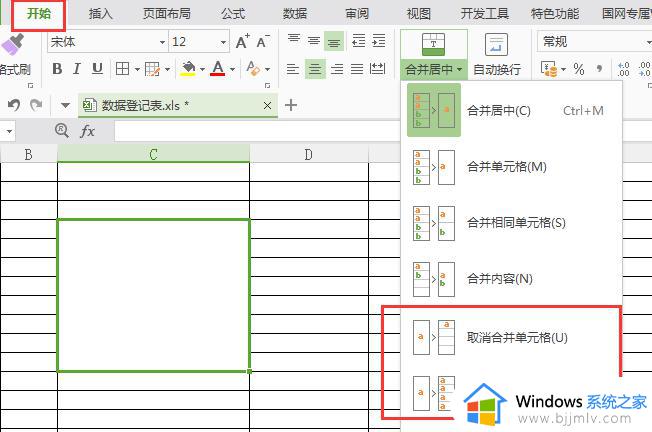Open the clear formatting dropdown arrow
The height and width of the screenshot is (432, 652).
[267, 69]
